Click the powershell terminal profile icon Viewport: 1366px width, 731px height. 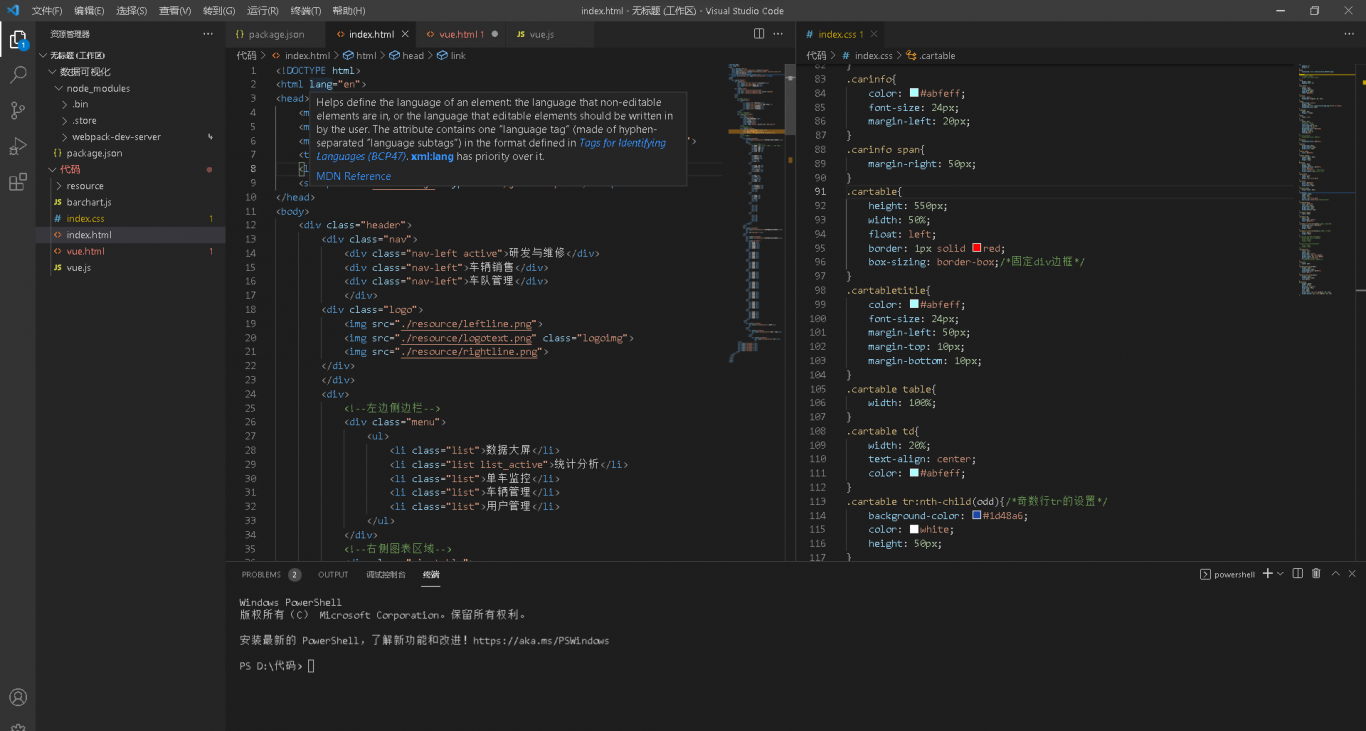coord(1205,575)
